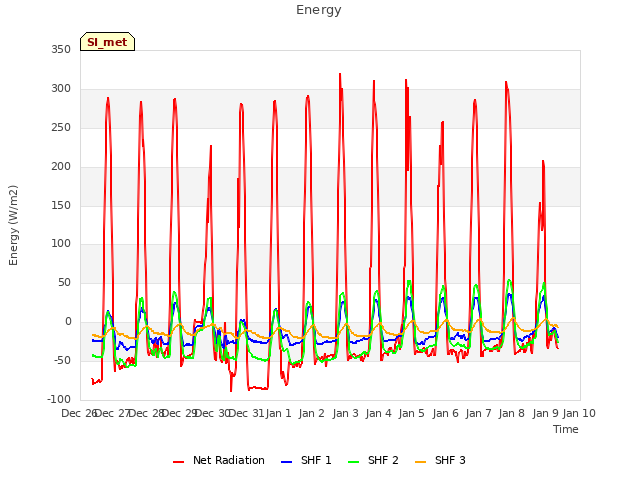640x480 pixels.
Task: Click the Jan 5 x-axis label
Action: 411,413
